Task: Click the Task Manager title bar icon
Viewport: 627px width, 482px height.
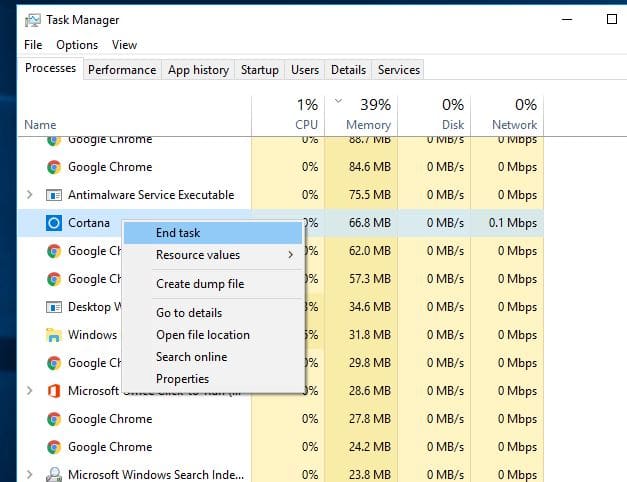Action: [32, 20]
